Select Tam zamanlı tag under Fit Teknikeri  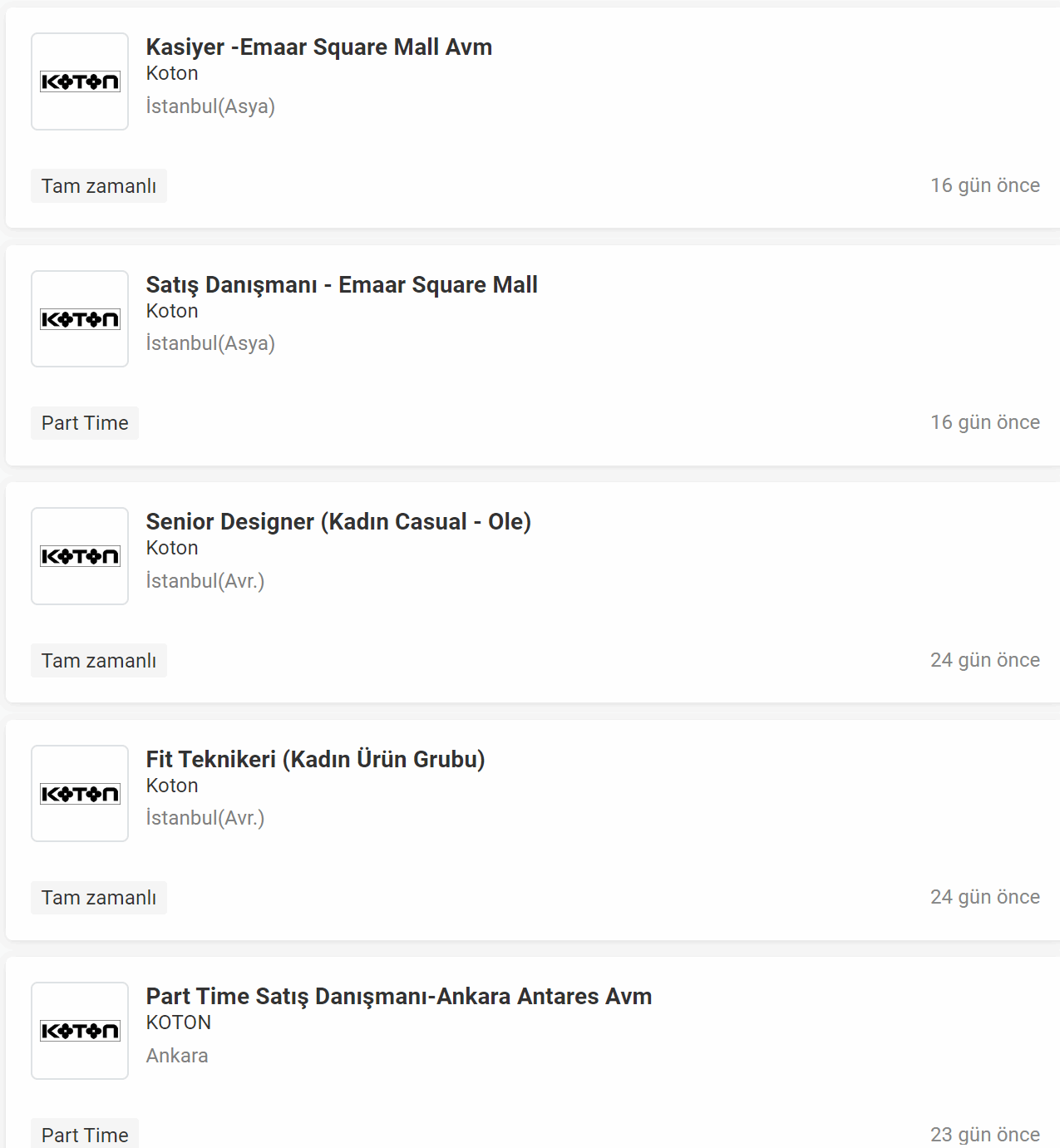[99, 898]
